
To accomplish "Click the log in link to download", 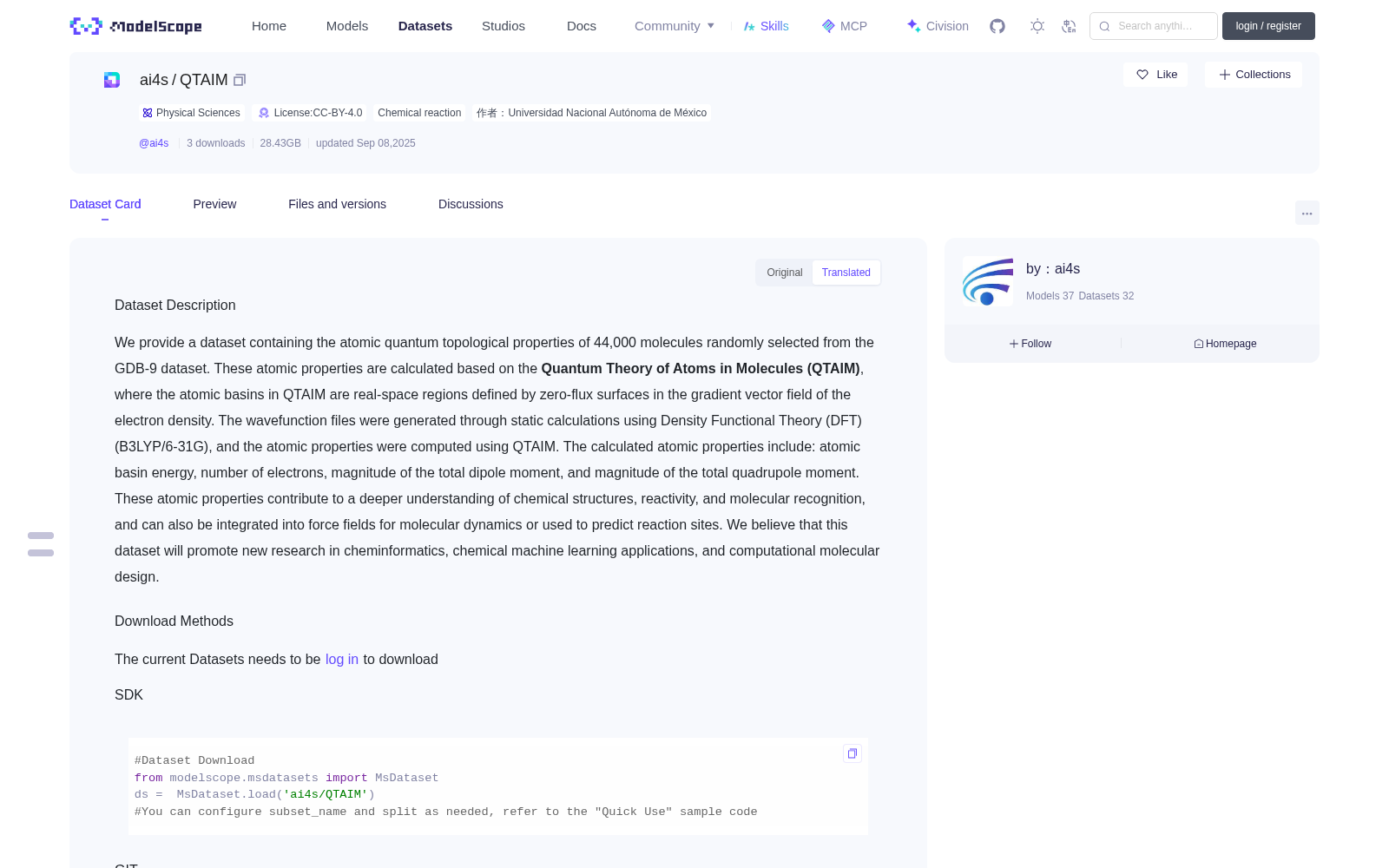I will click(342, 660).
